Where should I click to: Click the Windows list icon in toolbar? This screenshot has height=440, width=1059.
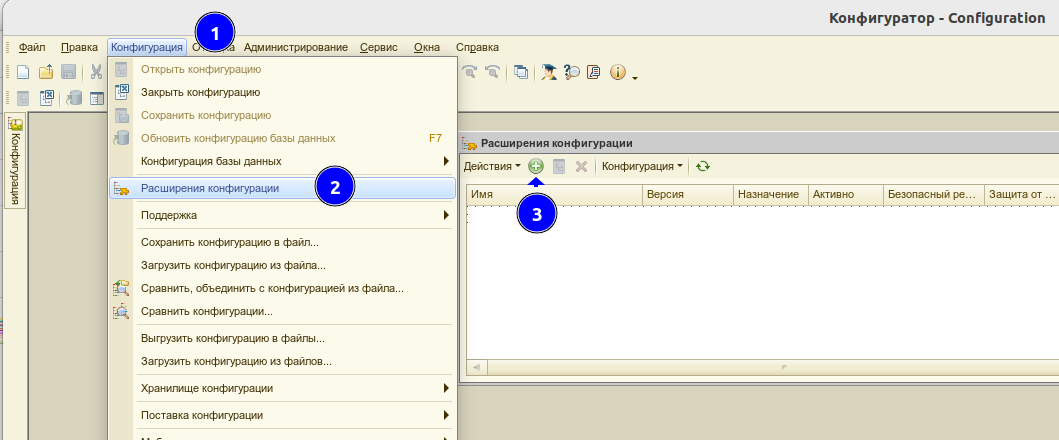521,72
